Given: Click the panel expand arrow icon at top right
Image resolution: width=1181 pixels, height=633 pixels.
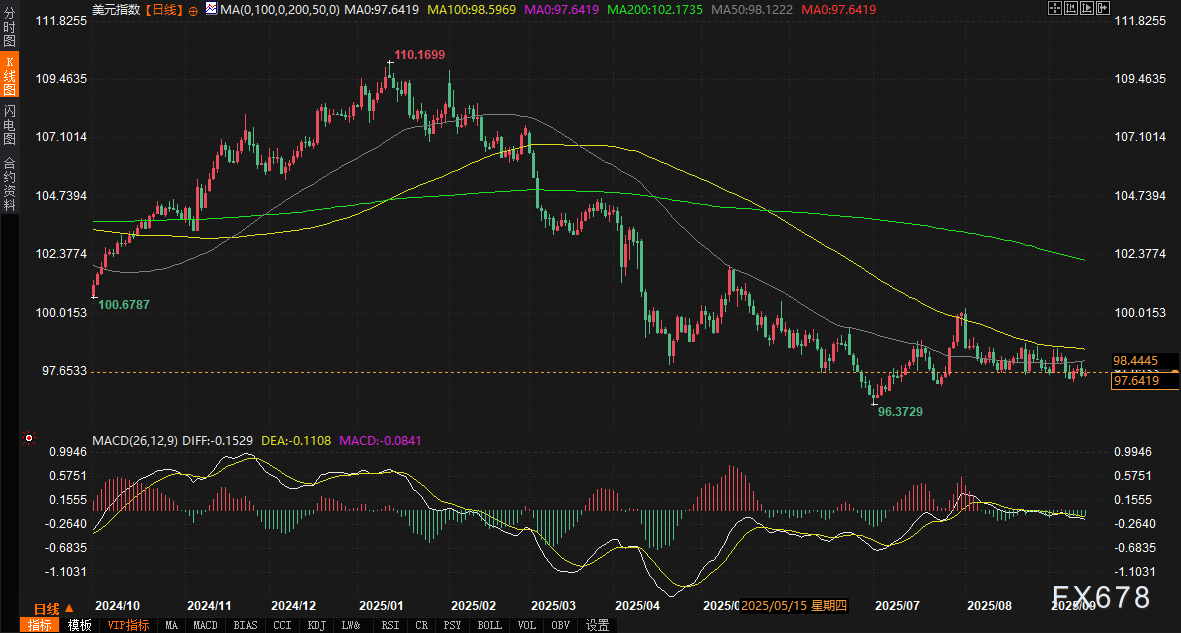Looking at the screenshot, I should 1103,8.
